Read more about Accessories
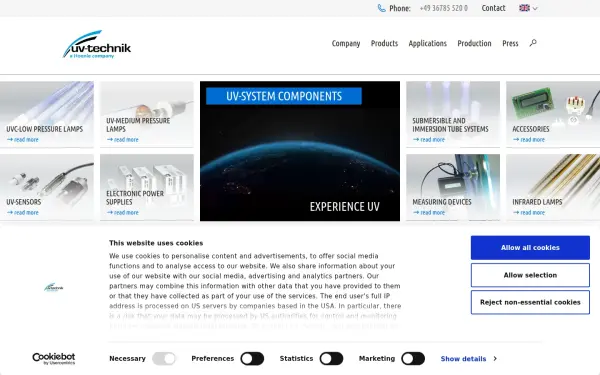This screenshot has width=600, height=375. [528, 140]
